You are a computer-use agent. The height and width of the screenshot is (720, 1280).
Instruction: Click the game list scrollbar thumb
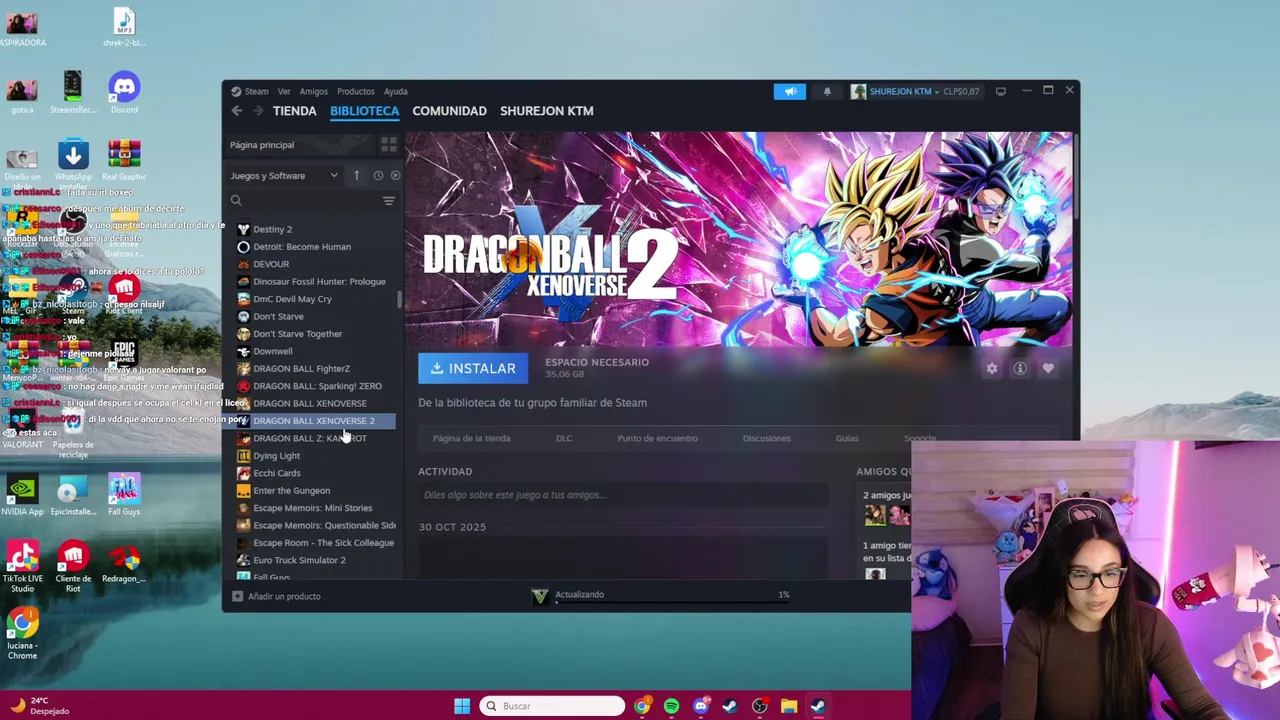point(399,299)
